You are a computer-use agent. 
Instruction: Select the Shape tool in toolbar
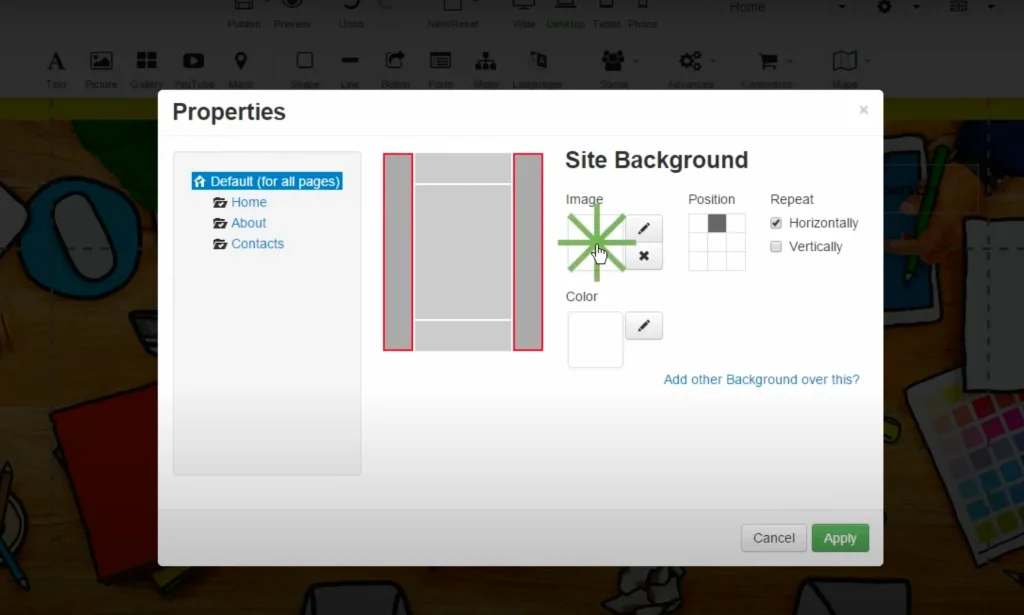[305, 69]
